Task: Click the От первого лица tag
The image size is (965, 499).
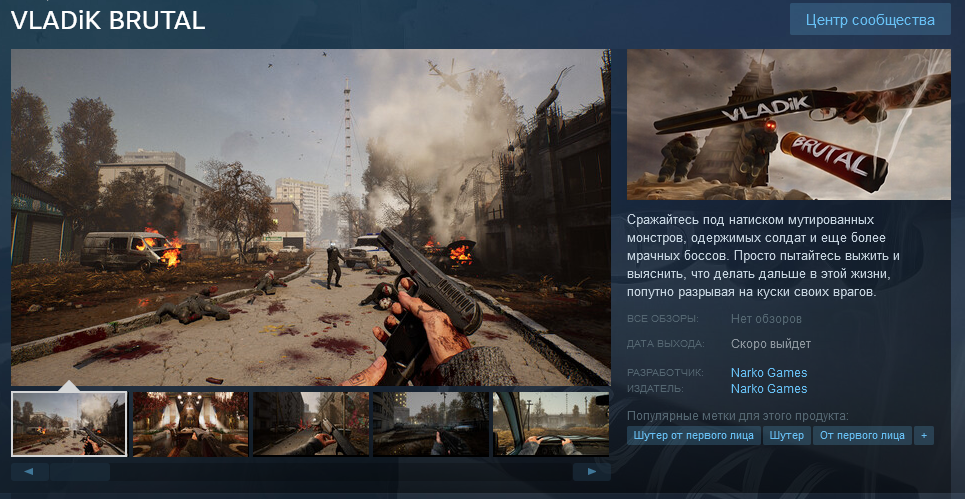Action: point(862,436)
